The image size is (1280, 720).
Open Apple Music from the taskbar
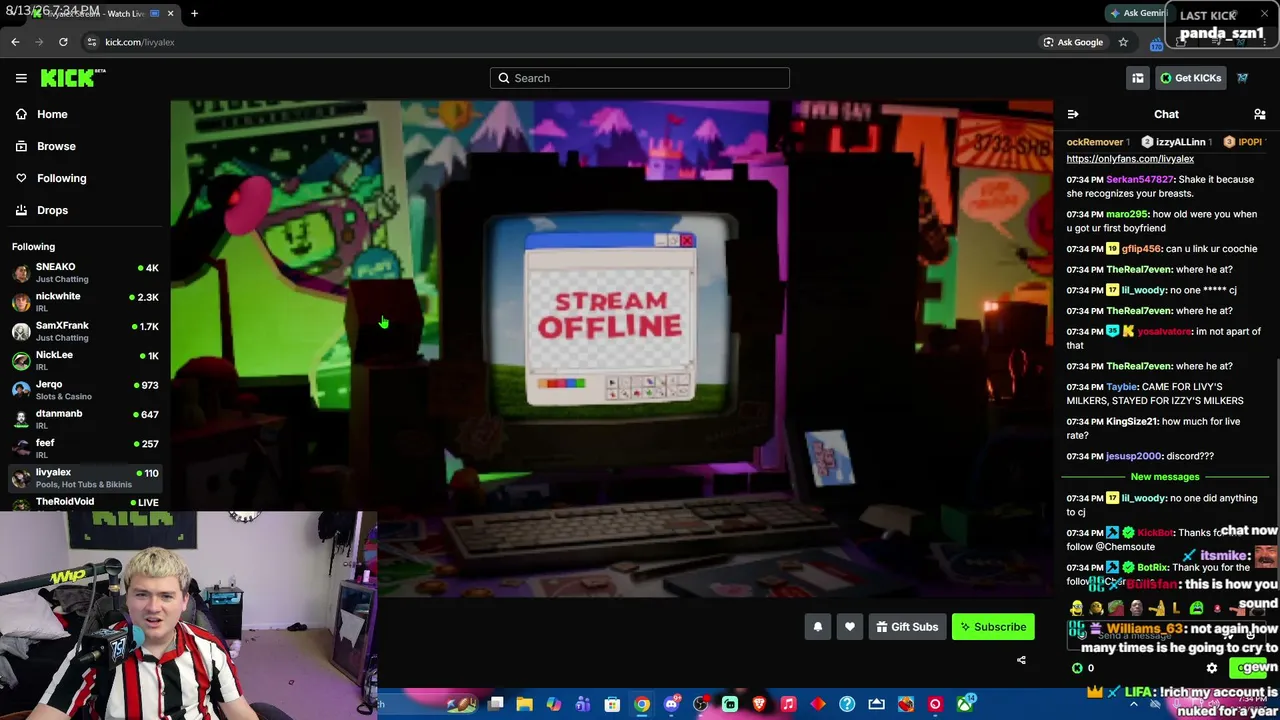pos(788,704)
